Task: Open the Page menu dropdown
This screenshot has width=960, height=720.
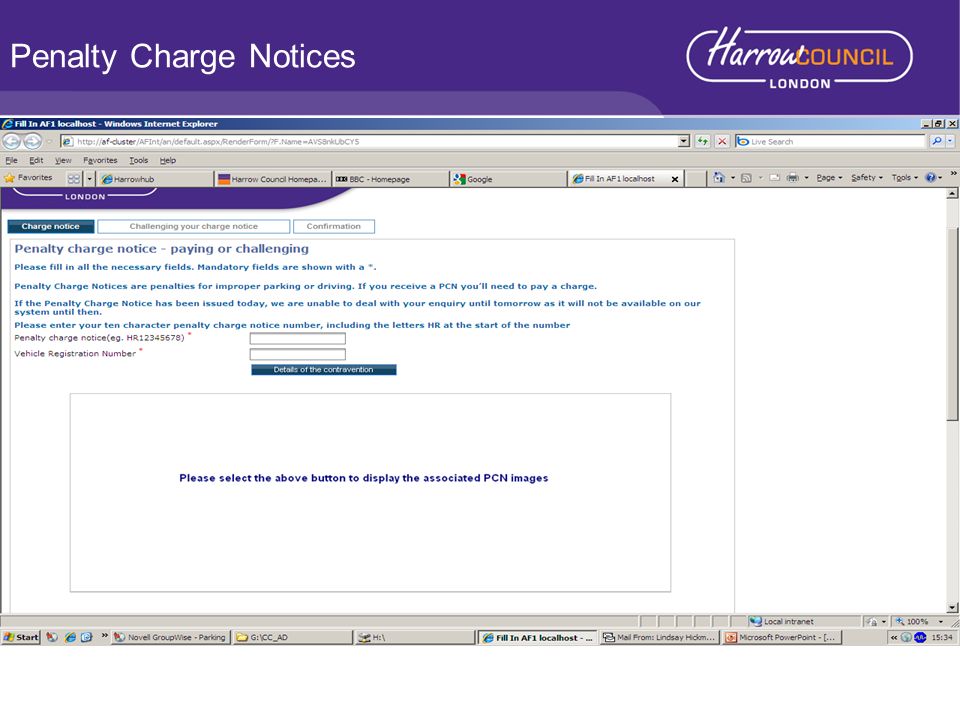Action: pos(829,178)
